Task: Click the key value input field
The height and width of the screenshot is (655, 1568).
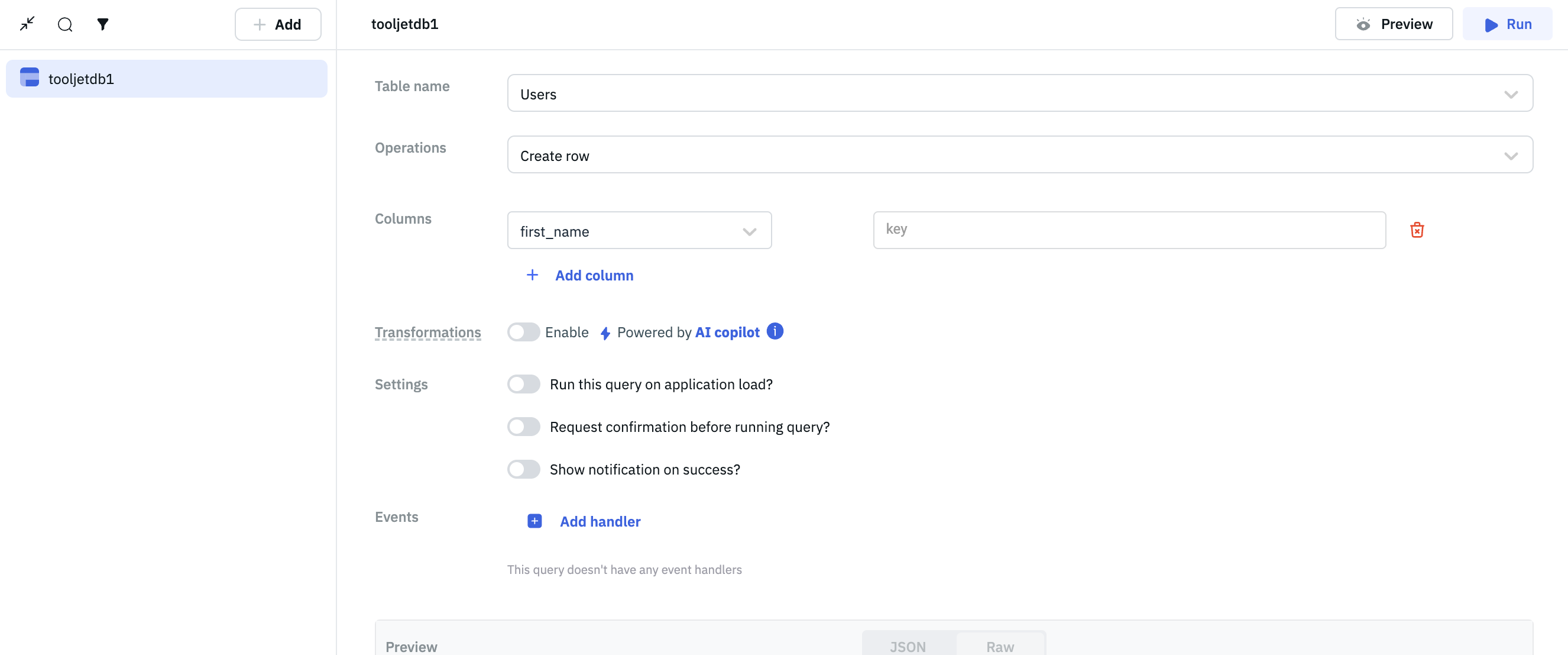Action: 1129,230
